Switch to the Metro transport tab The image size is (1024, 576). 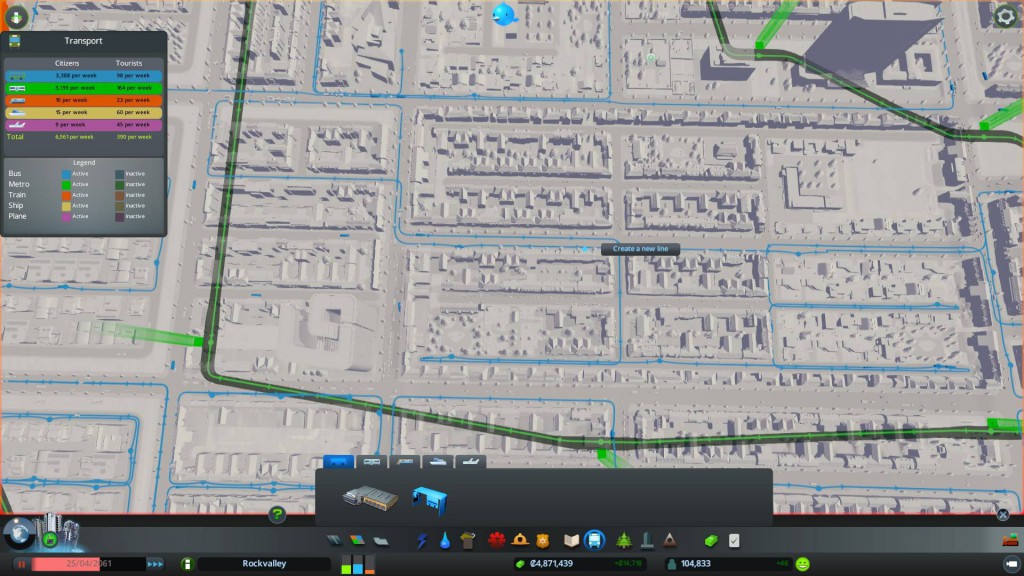(372, 462)
